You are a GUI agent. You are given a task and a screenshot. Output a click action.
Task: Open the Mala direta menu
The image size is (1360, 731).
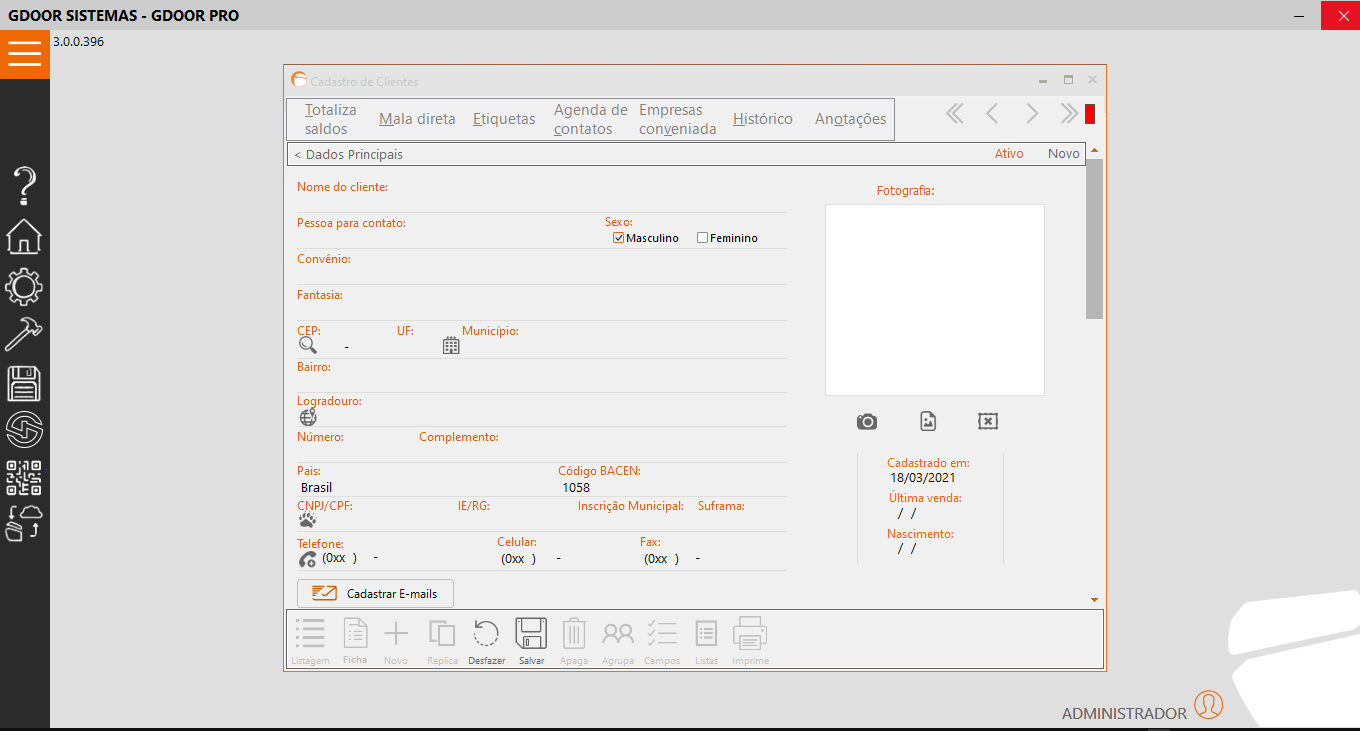click(417, 119)
